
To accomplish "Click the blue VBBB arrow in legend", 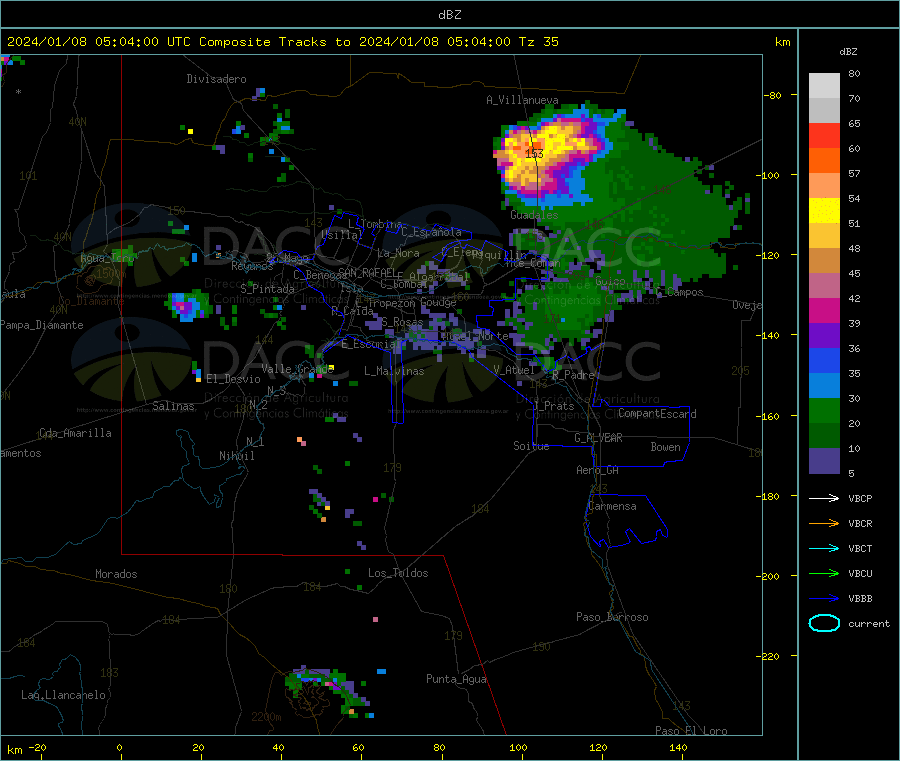I will pyautogui.click(x=824, y=599).
